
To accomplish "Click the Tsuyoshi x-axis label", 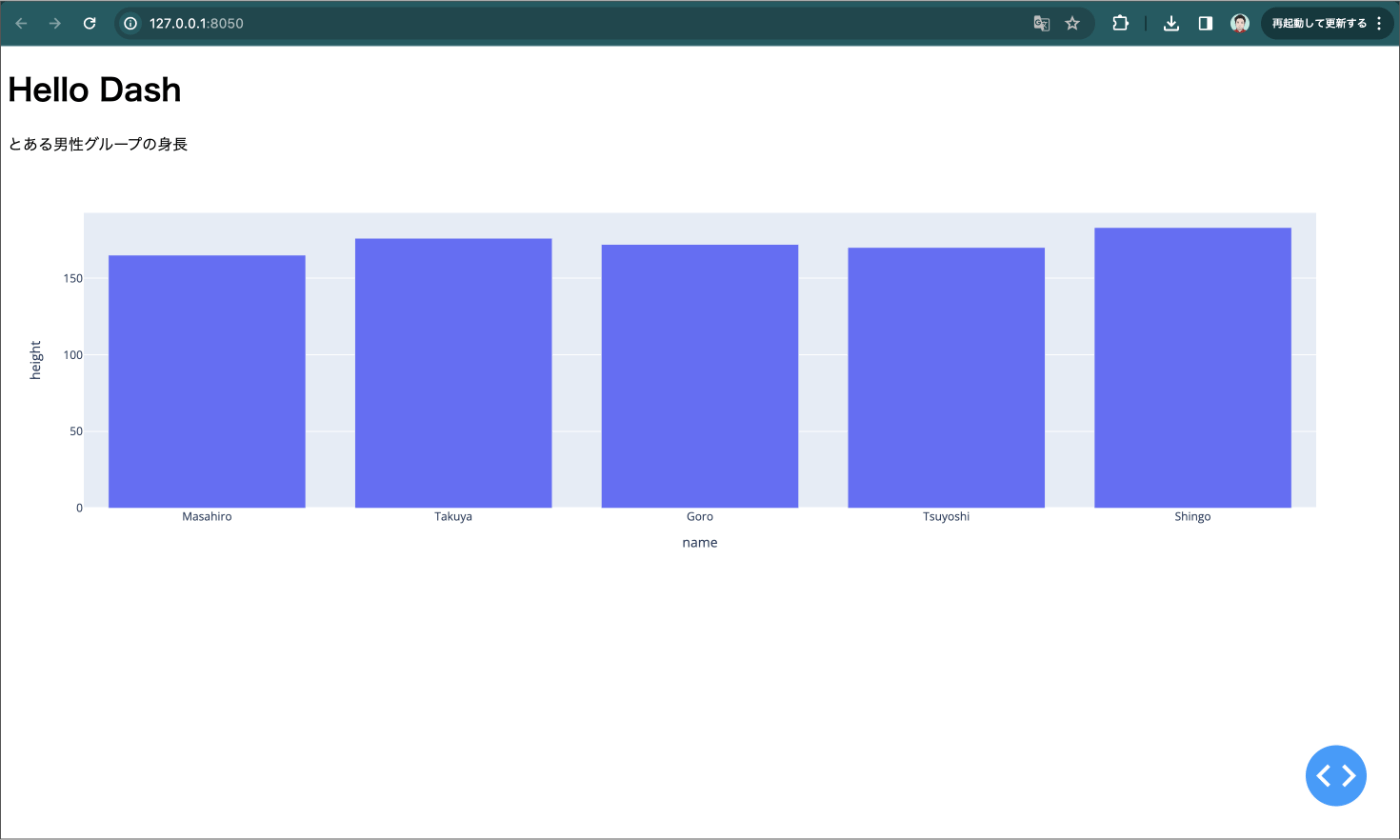I will (x=946, y=517).
